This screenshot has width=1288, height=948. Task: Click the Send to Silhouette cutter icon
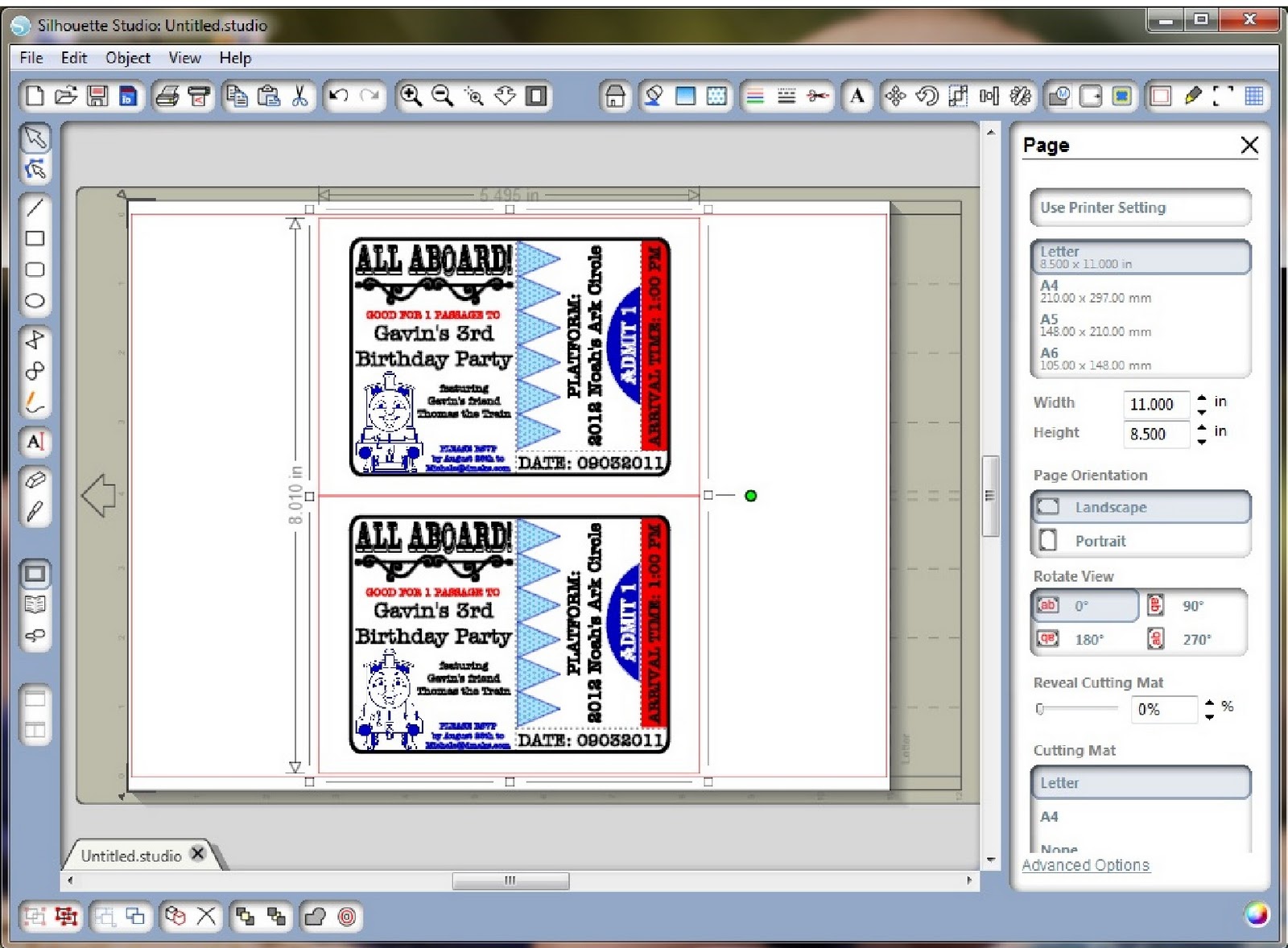pyautogui.click(x=199, y=97)
